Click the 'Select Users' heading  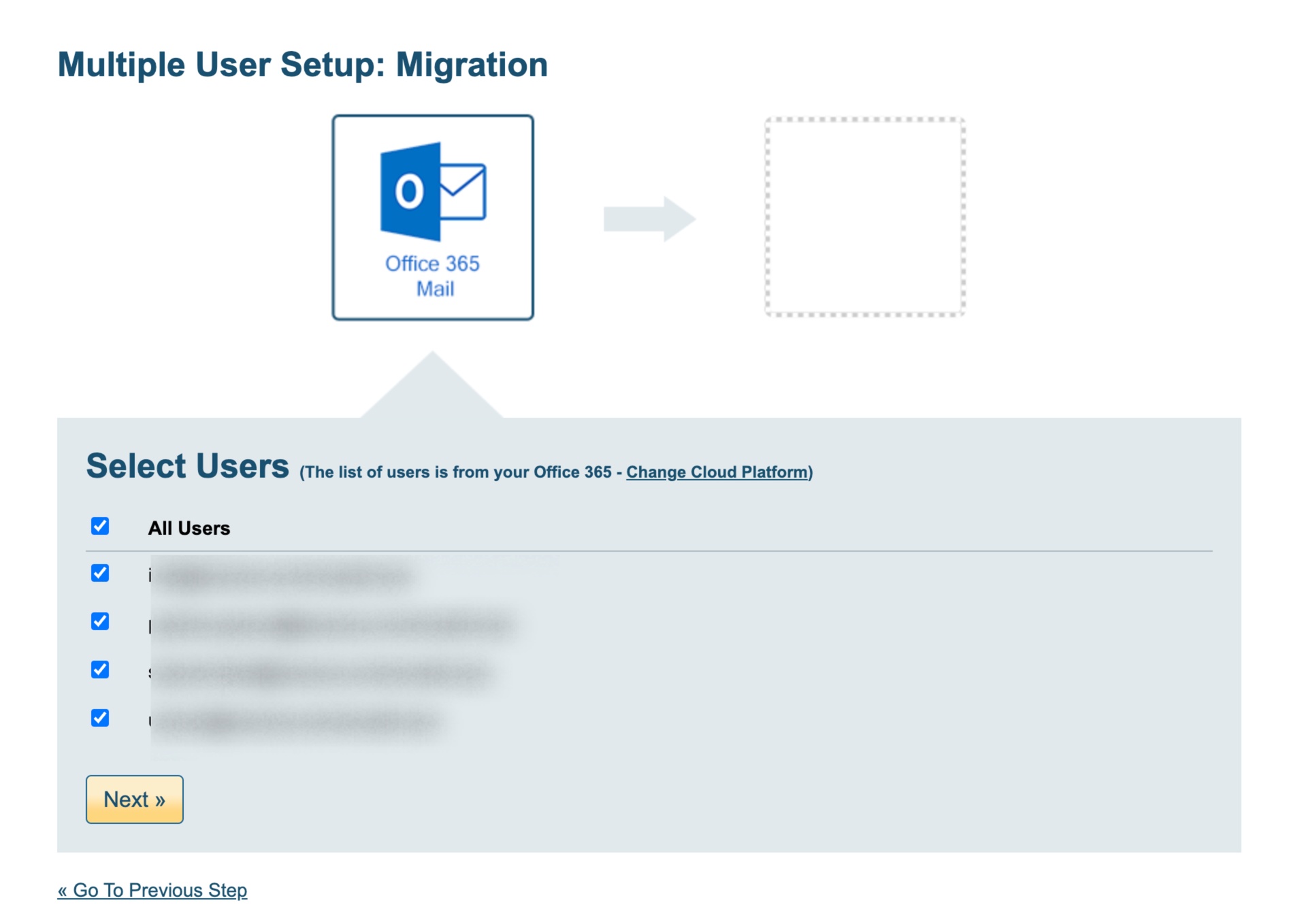click(x=188, y=466)
